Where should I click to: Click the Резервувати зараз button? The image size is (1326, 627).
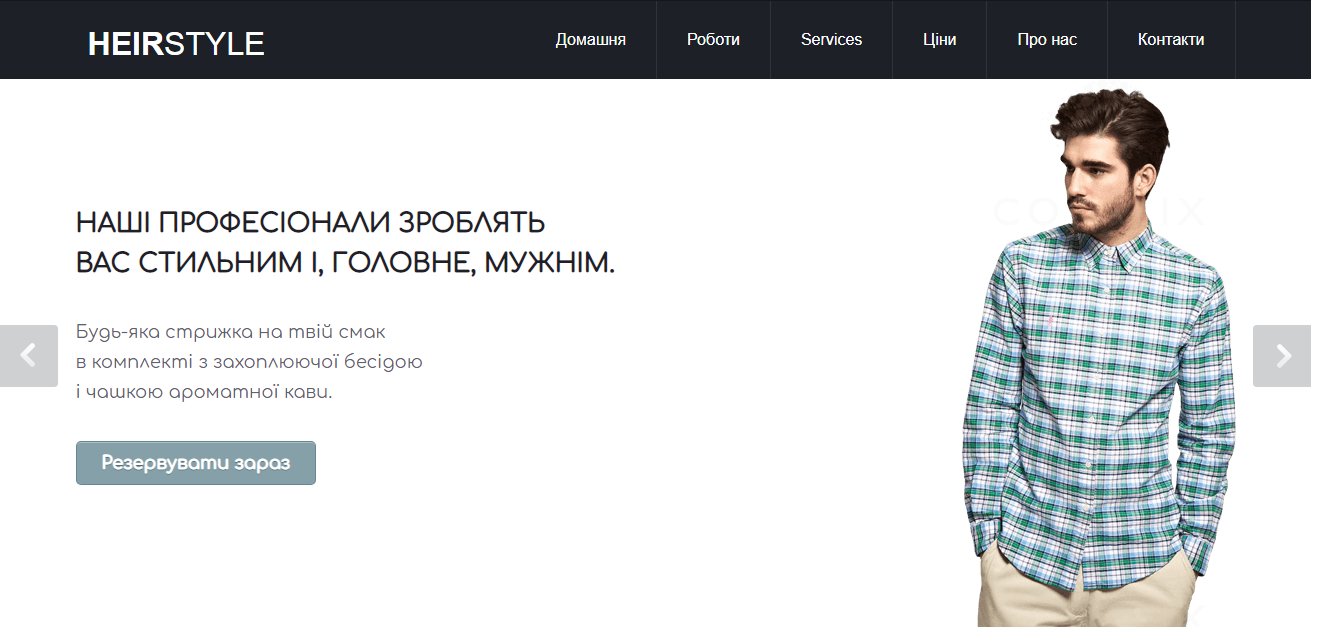(196, 463)
